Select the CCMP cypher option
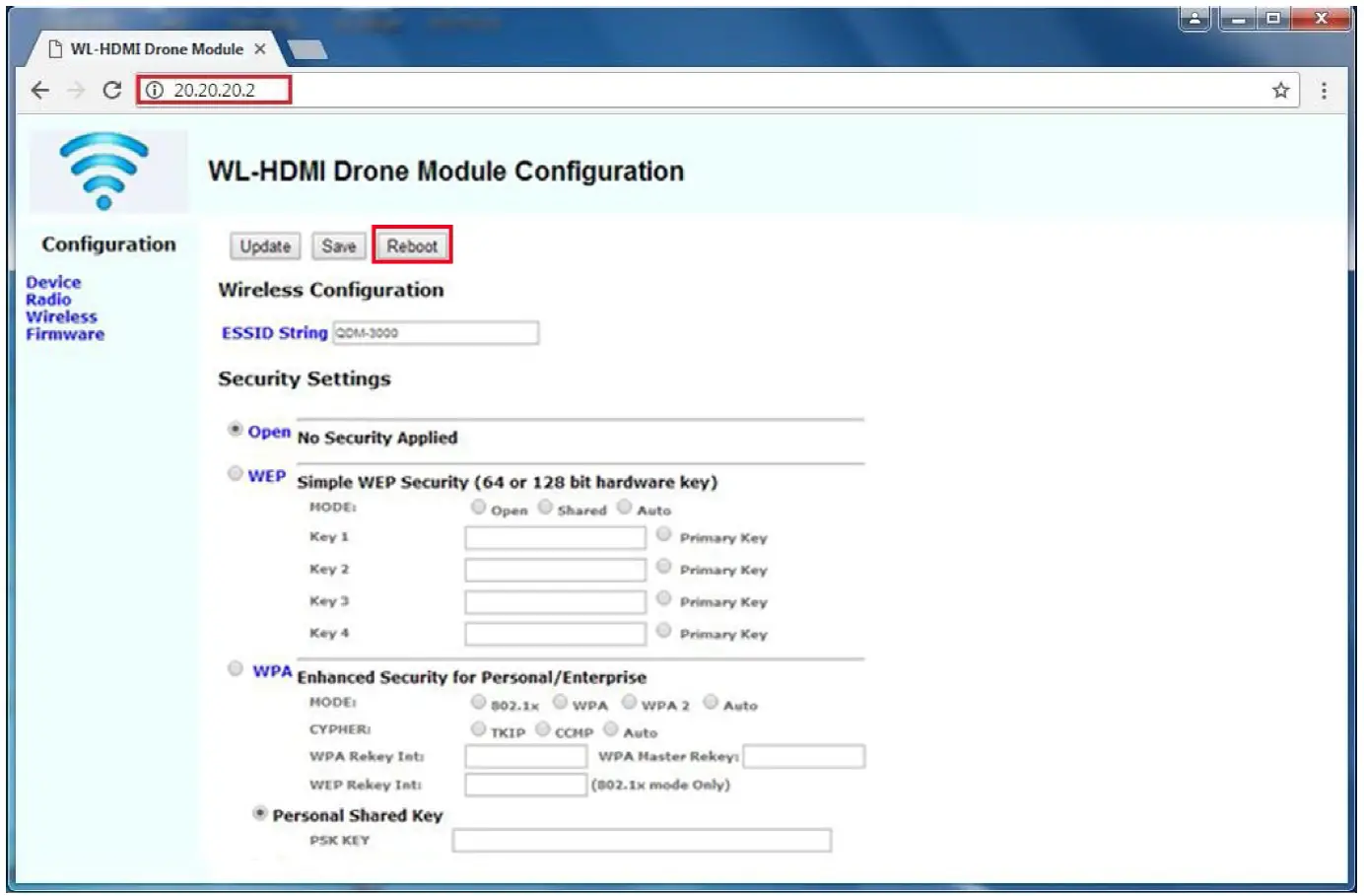Image resolution: width=1364 pixels, height=896 pixels. point(543,729)
